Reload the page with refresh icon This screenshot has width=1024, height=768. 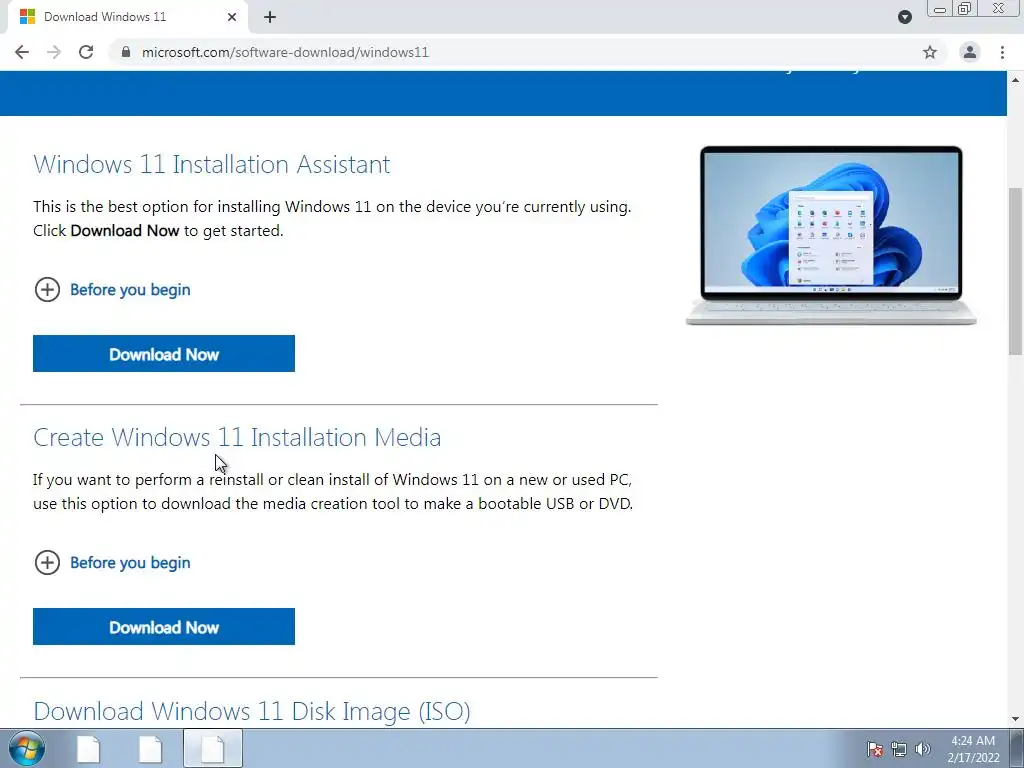click(86, 52)
